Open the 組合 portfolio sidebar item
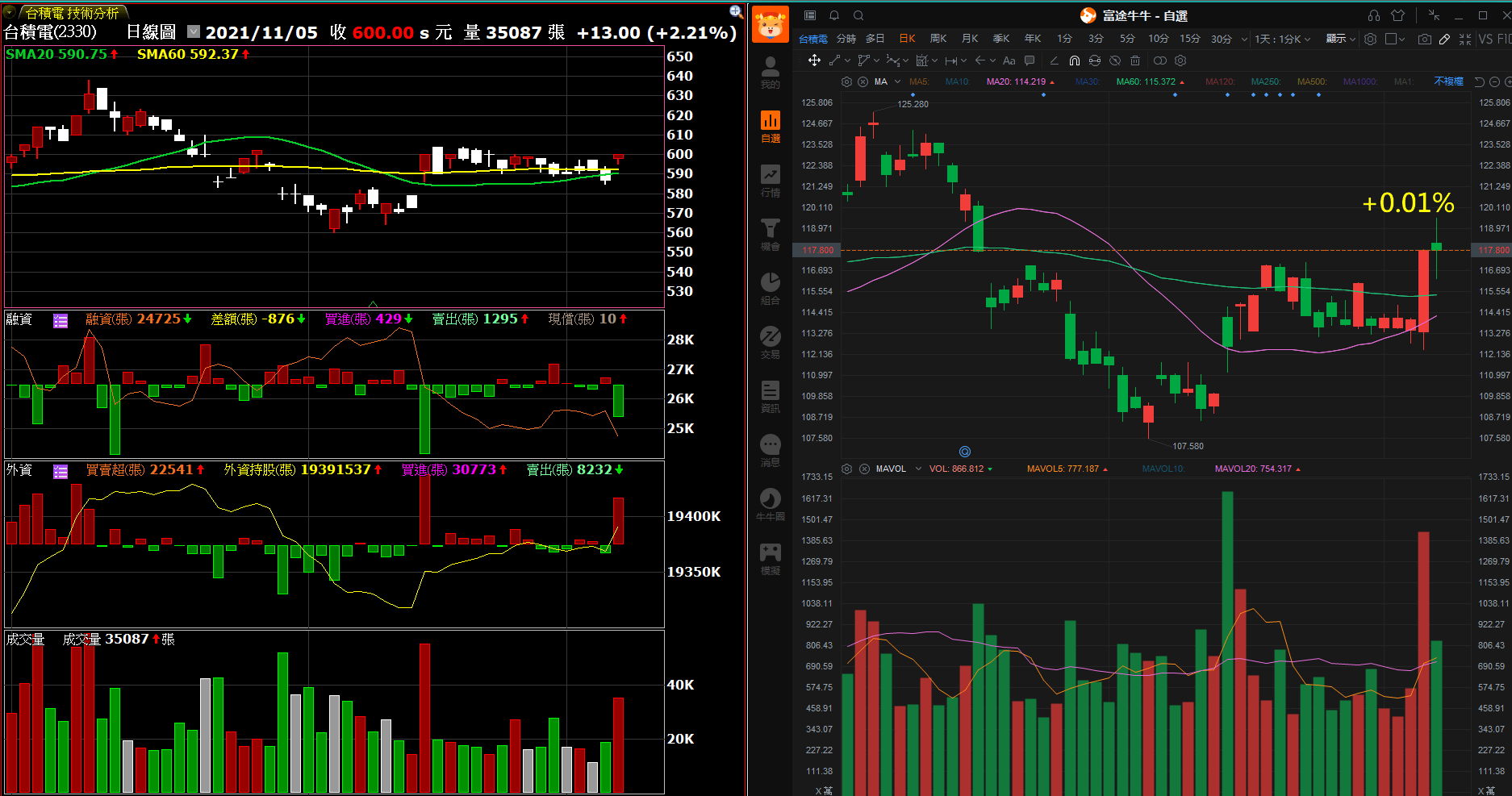1512x796 pixels. click(x=771, y=289)
